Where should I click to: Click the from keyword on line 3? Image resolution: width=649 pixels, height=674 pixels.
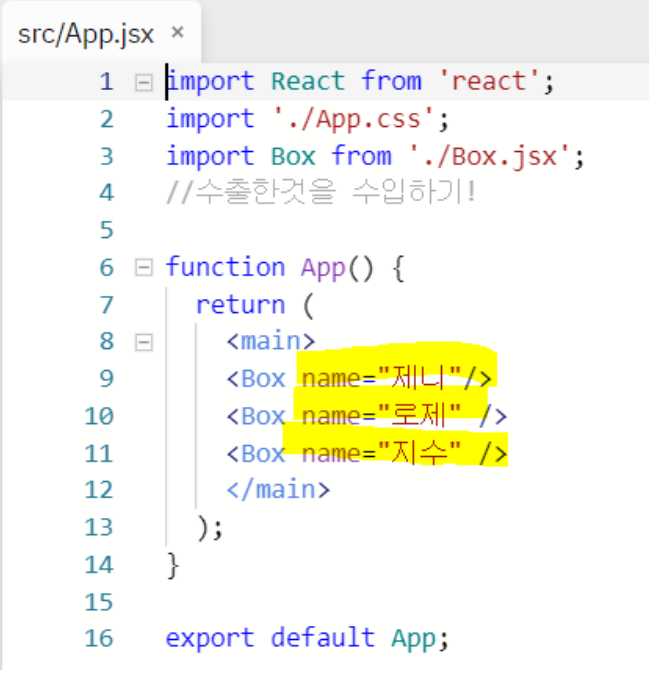[x=361, y=155]
